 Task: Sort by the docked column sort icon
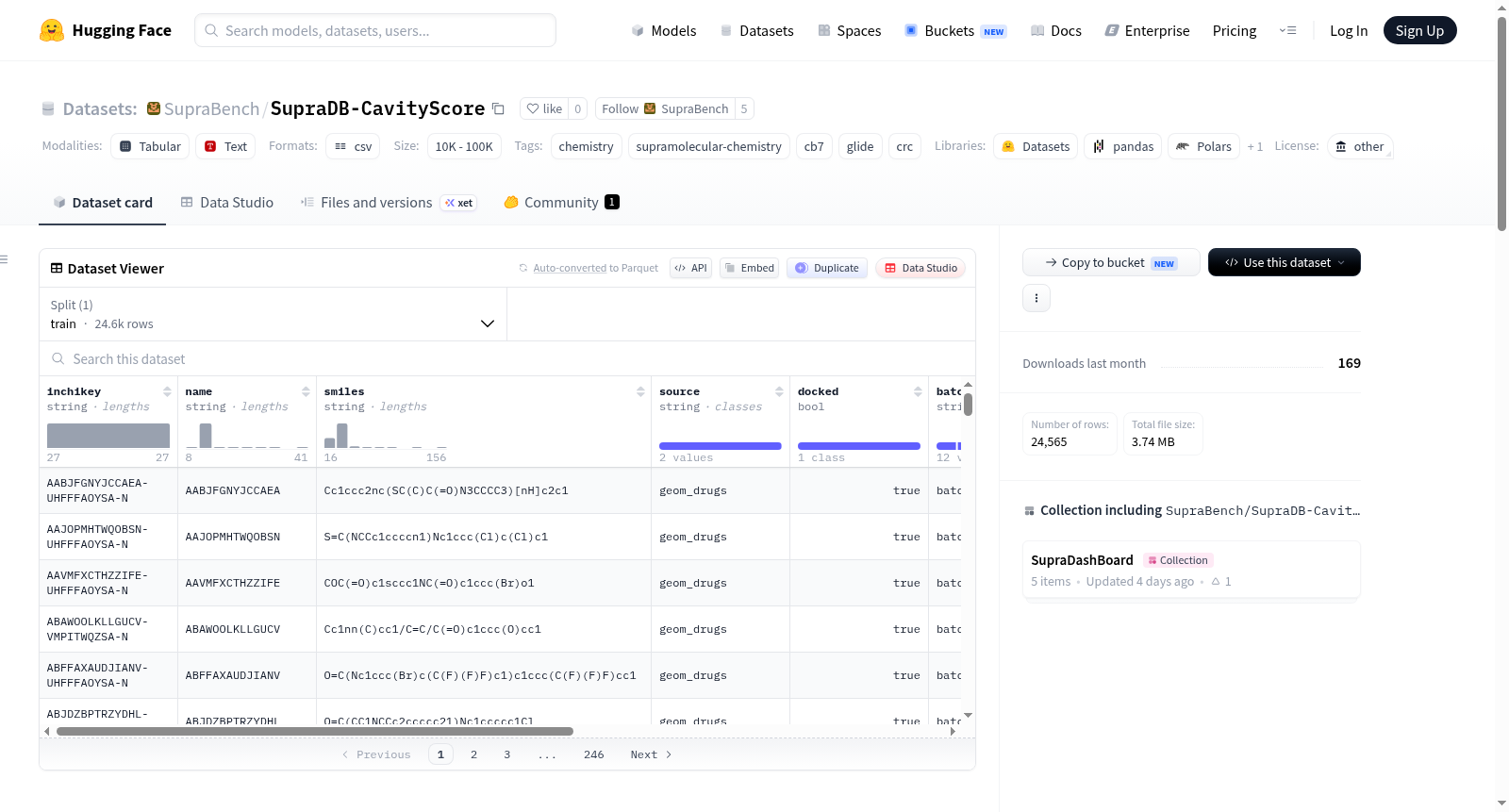click(918, 391)
